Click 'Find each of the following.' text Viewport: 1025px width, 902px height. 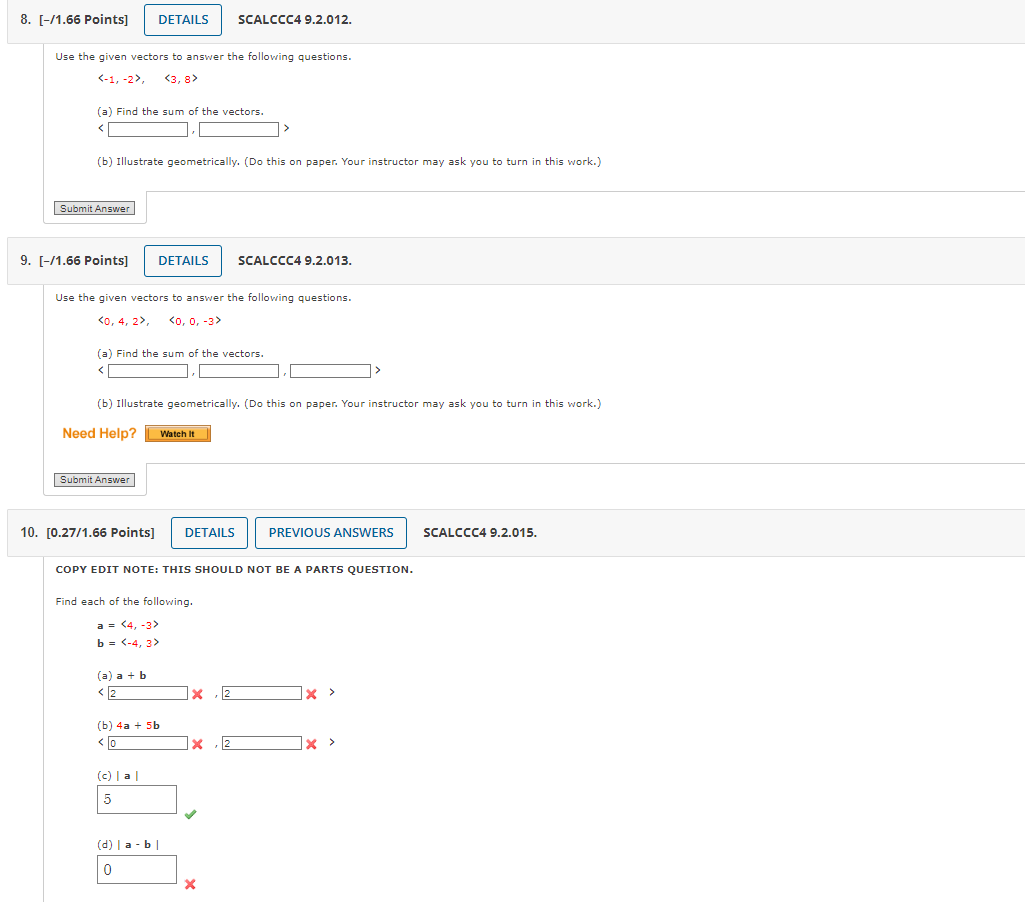click(124, 601)
